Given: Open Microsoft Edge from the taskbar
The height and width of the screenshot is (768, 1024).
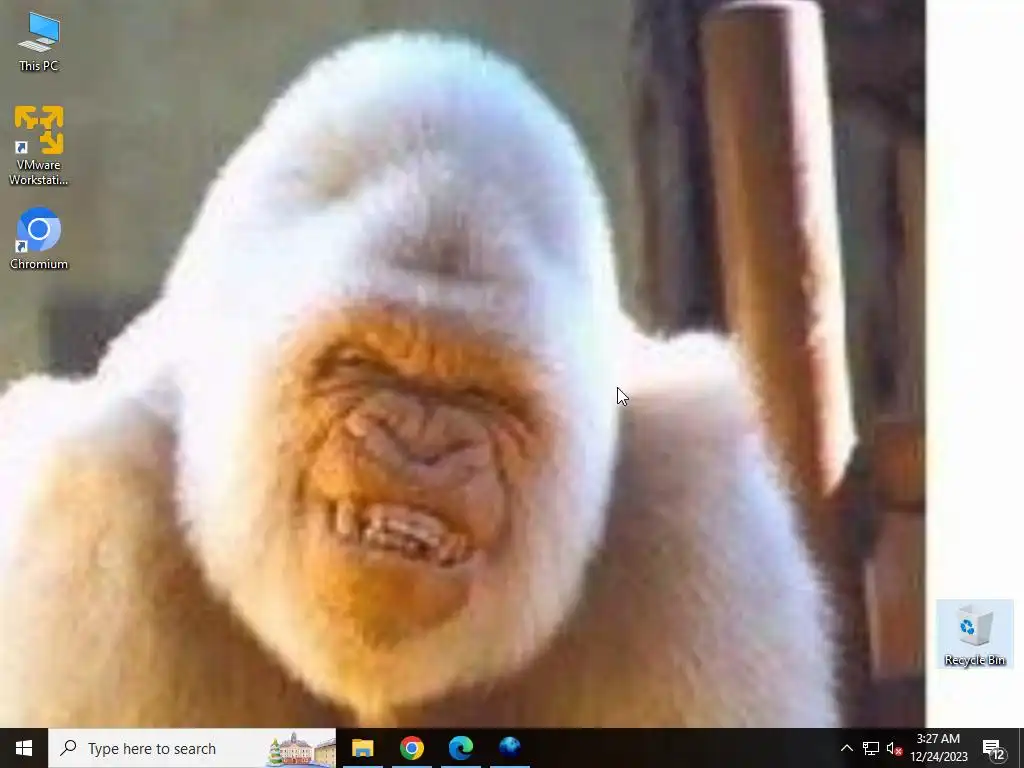Looking at the screenshot, I should point(460,748).
